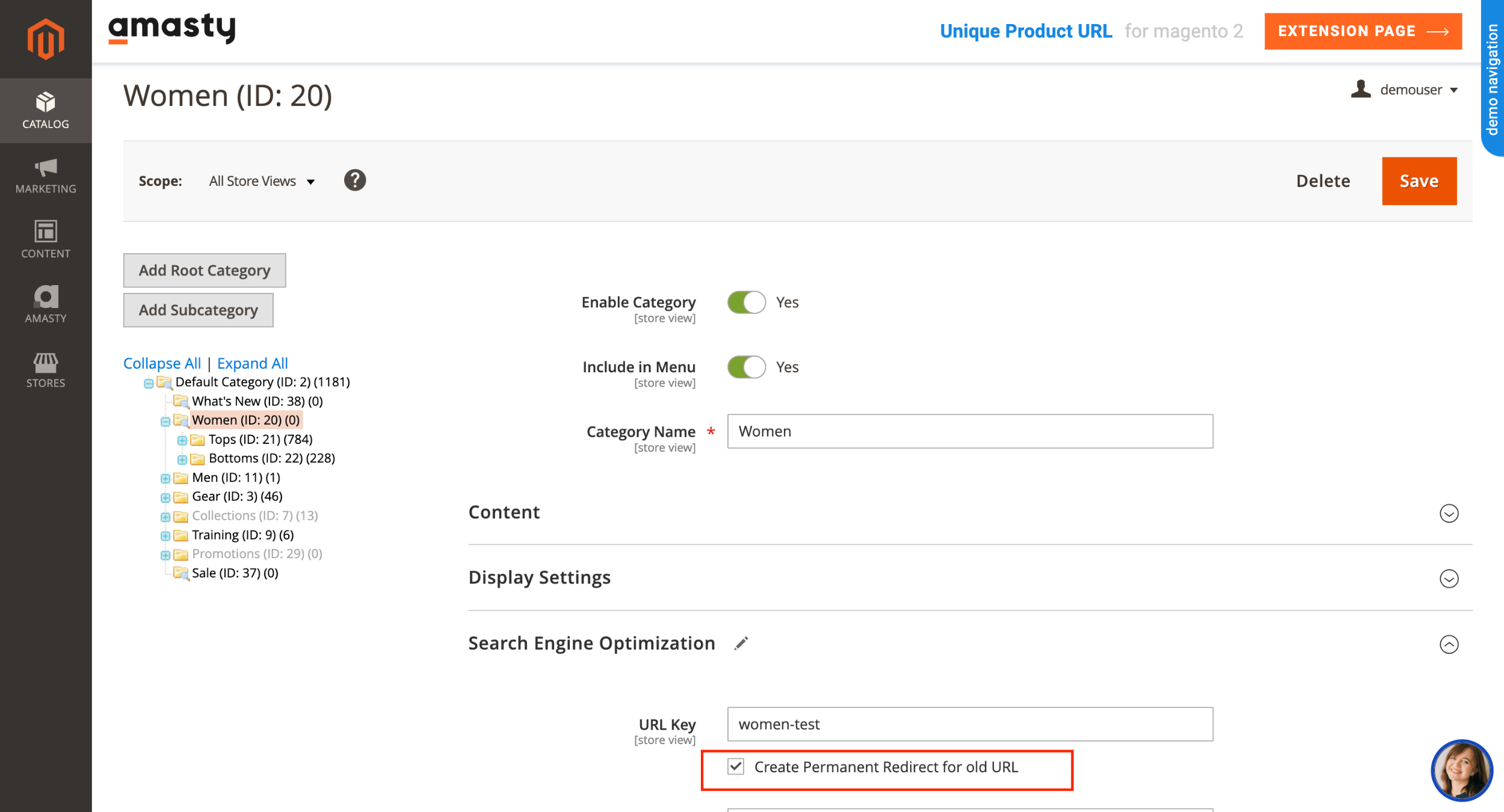The image size is (1504, 812).
Task: Click the pencil icon beside Search Engine Optimization
Action: (x=741, y=644)
